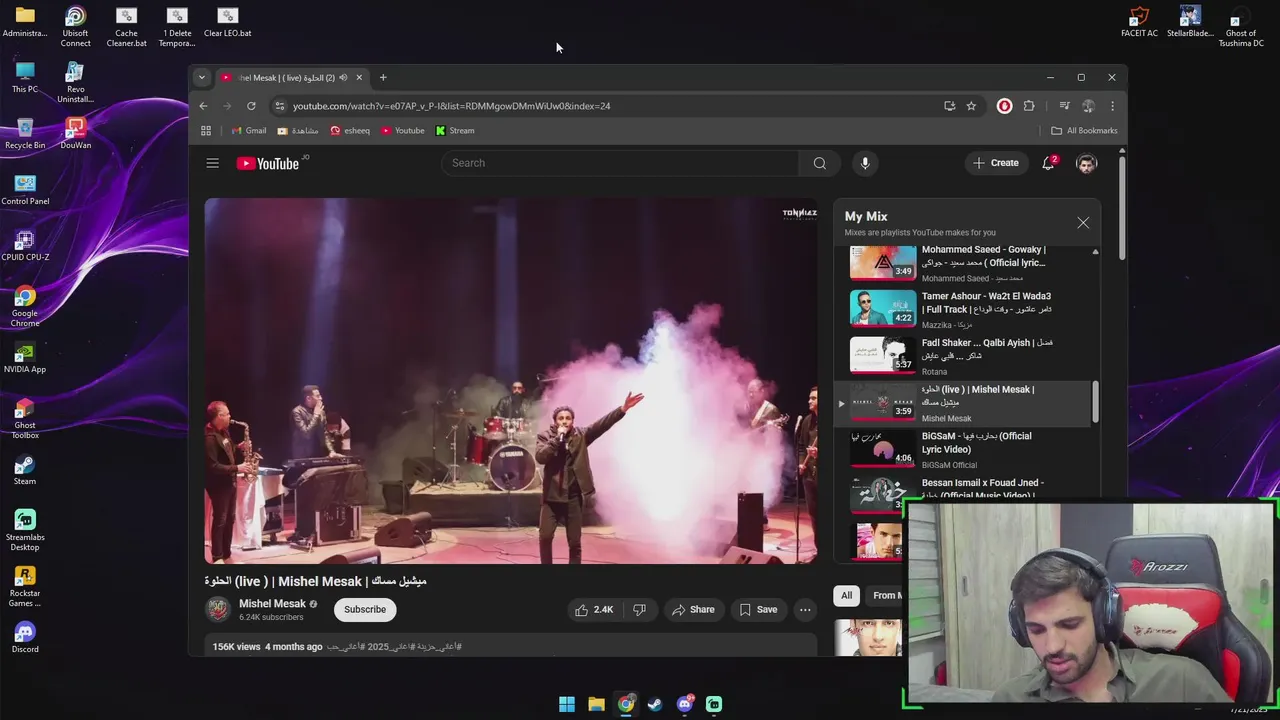The width and height of the screenshot is (1280, 720).
Task: Click the address bar URL
Action: point(451,106)
